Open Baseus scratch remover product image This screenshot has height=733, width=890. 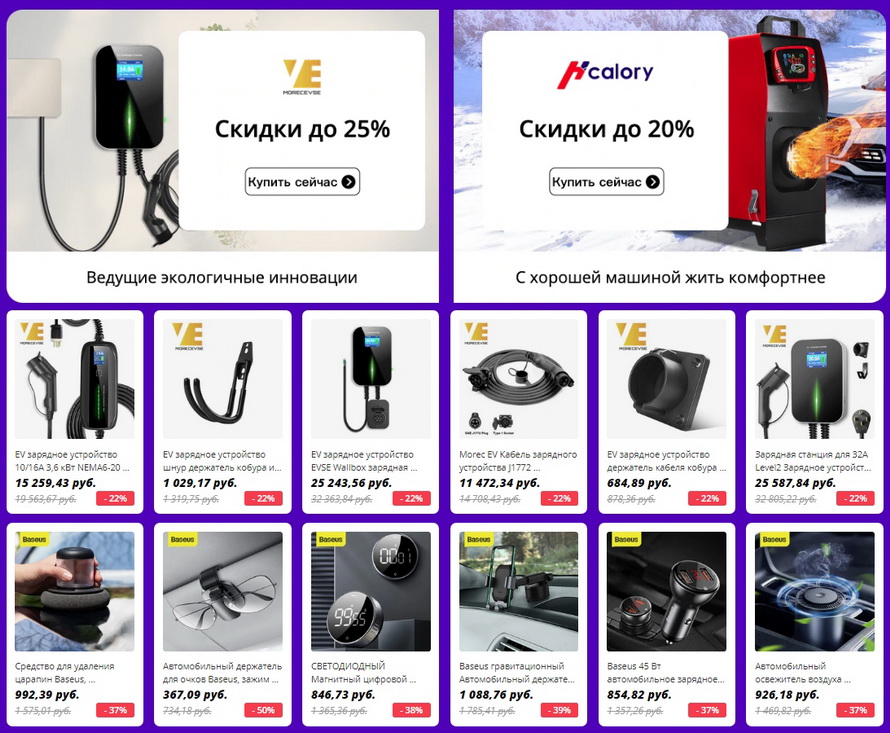point(75,591)
